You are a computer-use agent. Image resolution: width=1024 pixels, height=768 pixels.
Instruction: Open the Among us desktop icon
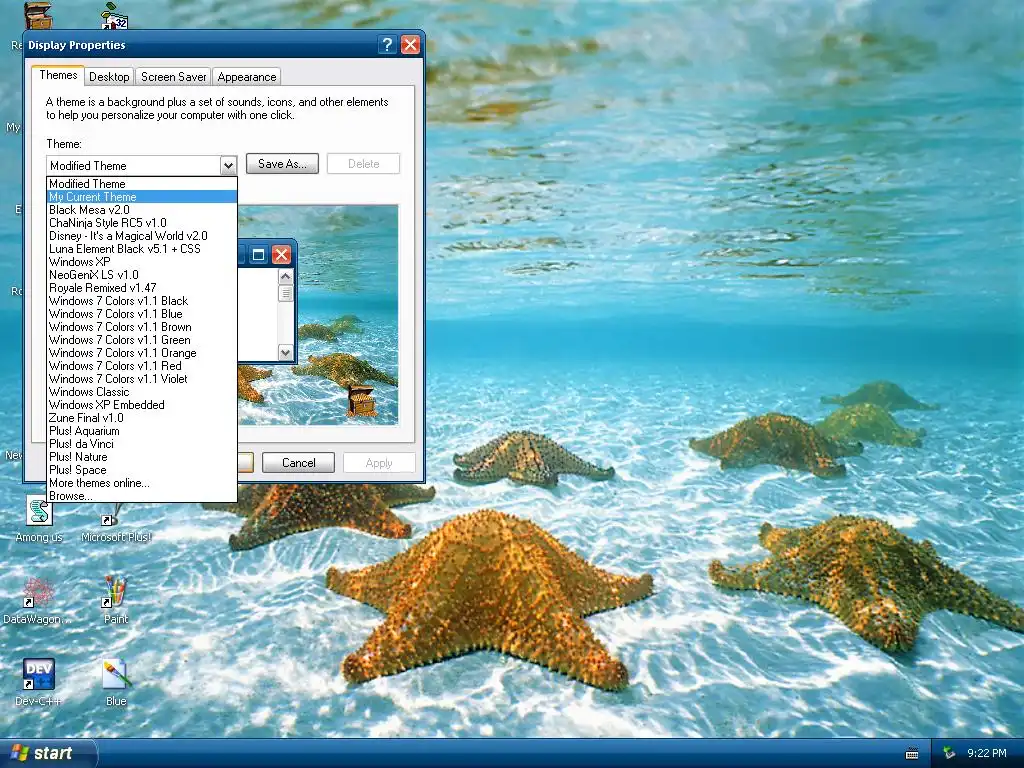(39, 519)
